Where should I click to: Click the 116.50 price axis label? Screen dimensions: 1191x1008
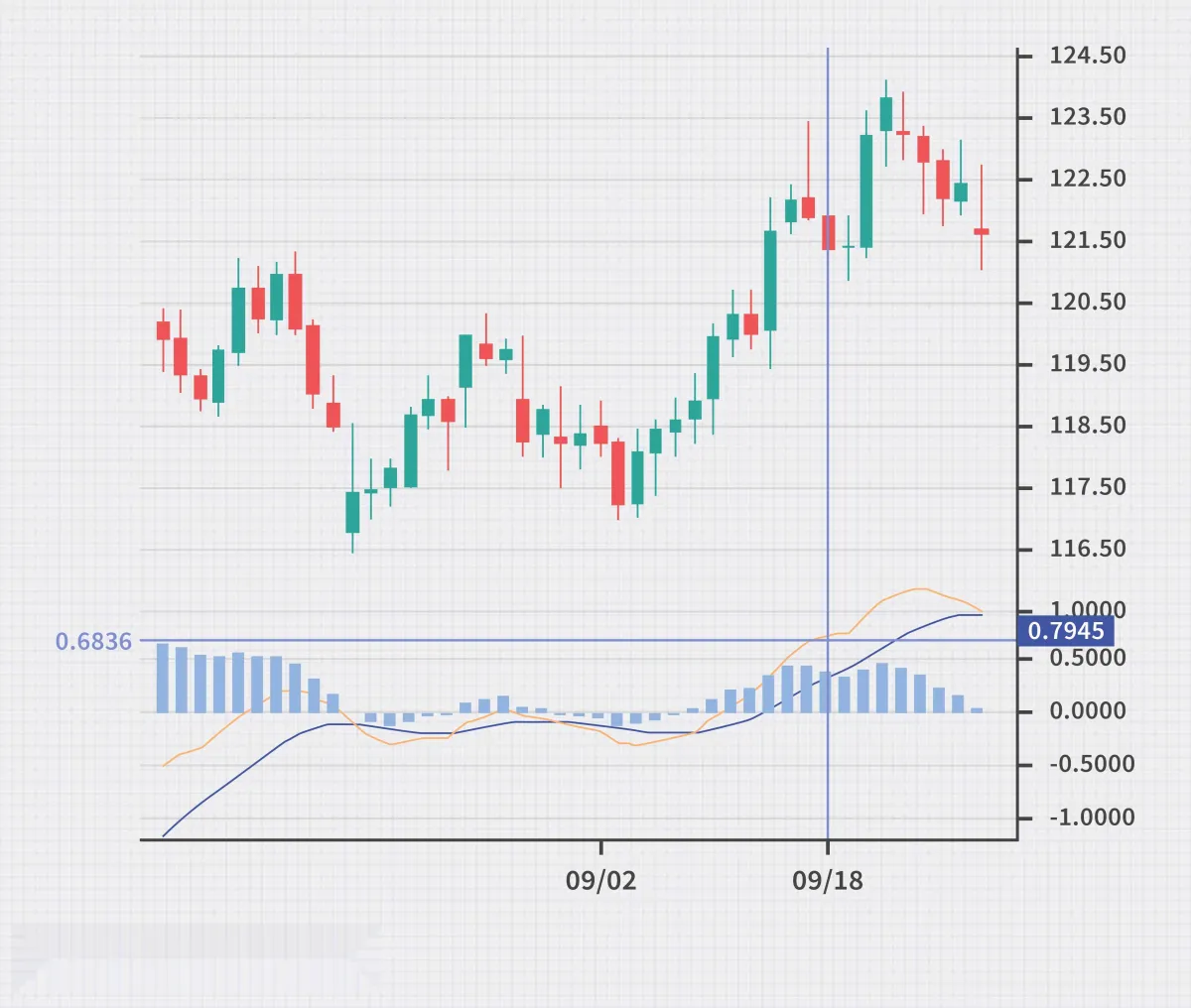(x=1088, y=549)
